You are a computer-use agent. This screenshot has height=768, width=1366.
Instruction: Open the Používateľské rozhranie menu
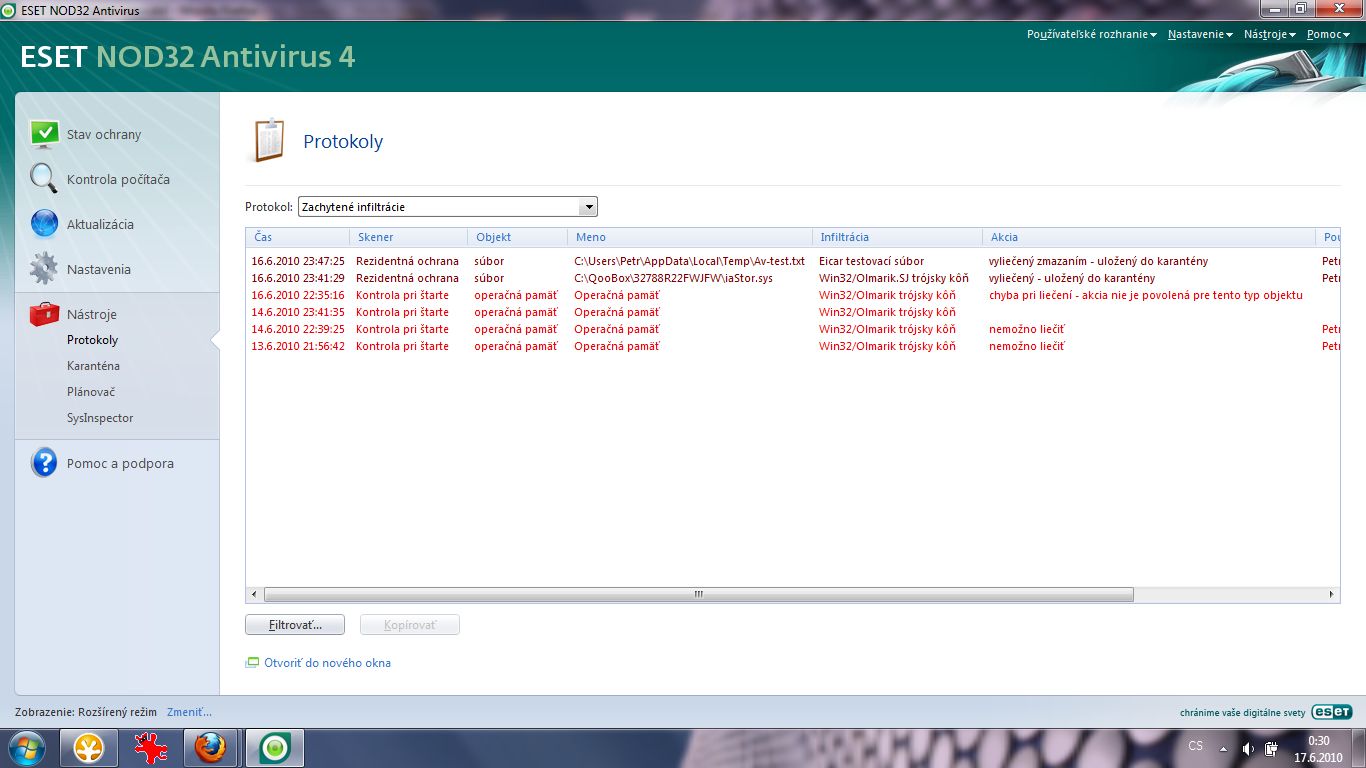click(x=1091, y=34)
